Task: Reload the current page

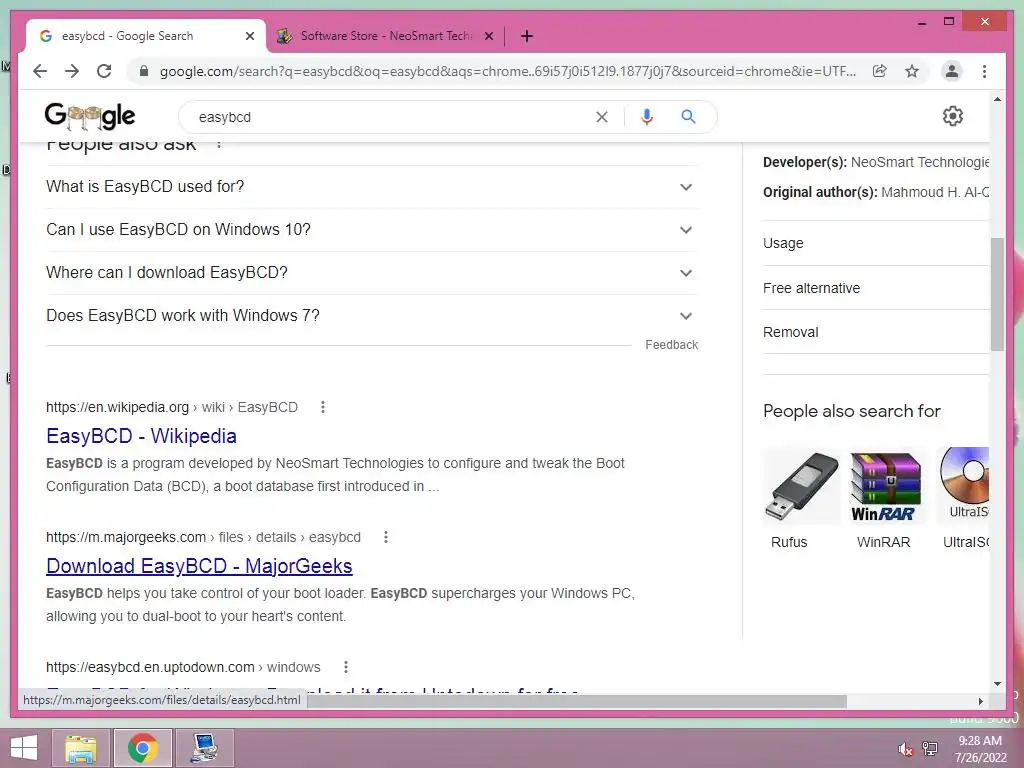Action: (104, 71)
